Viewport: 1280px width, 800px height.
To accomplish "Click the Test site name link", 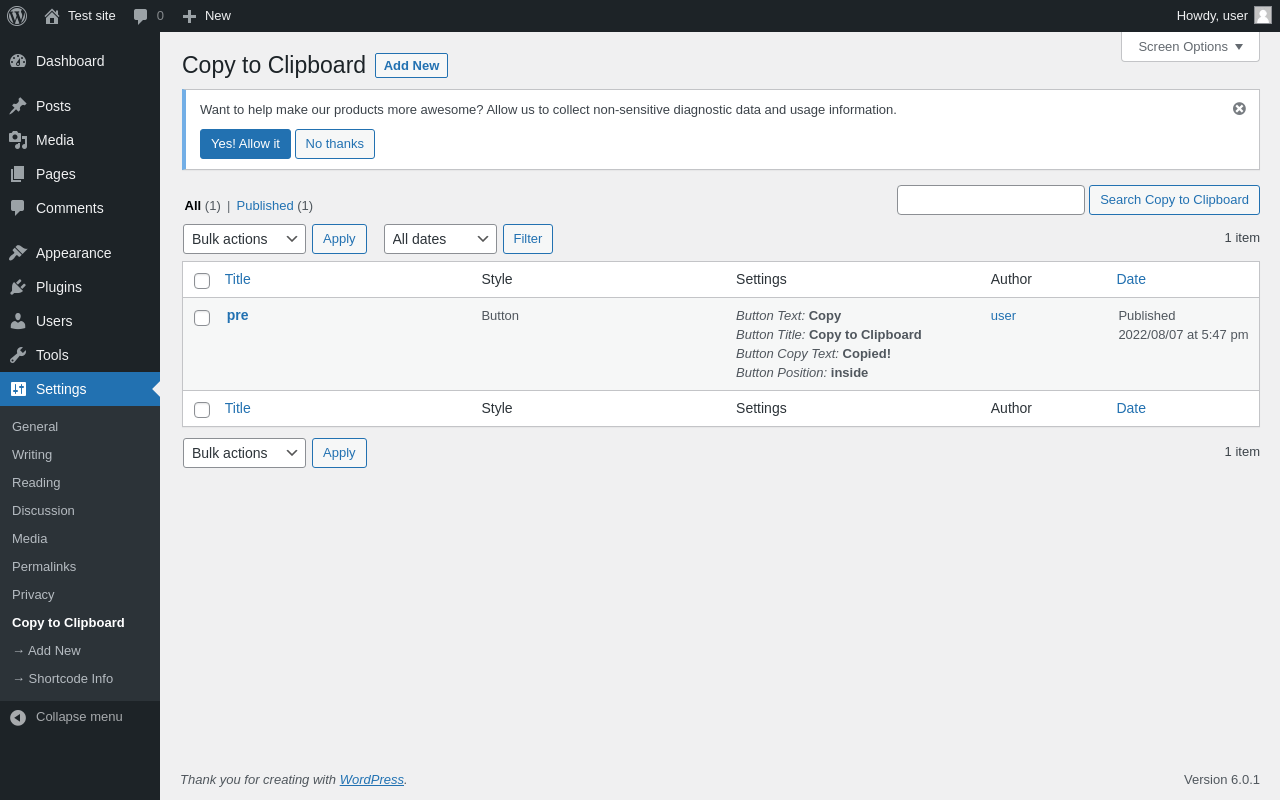I will click(92, 15).
